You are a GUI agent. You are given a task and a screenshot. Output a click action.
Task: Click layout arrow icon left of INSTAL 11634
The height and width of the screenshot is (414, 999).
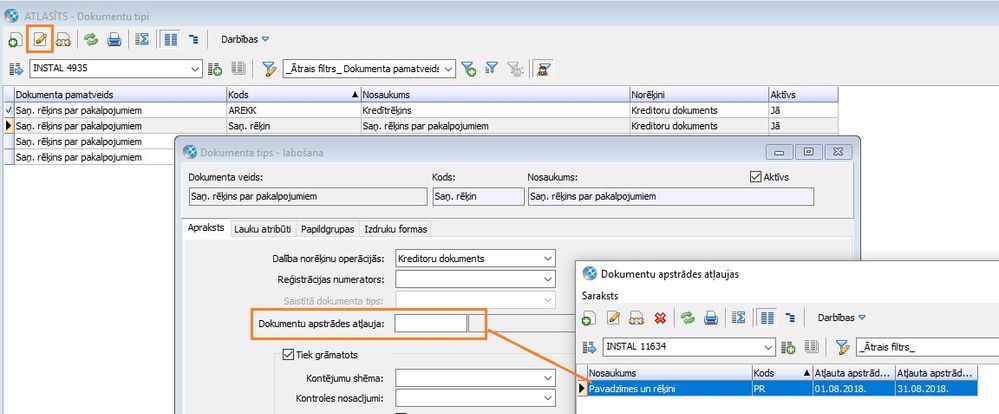point(589,347)
